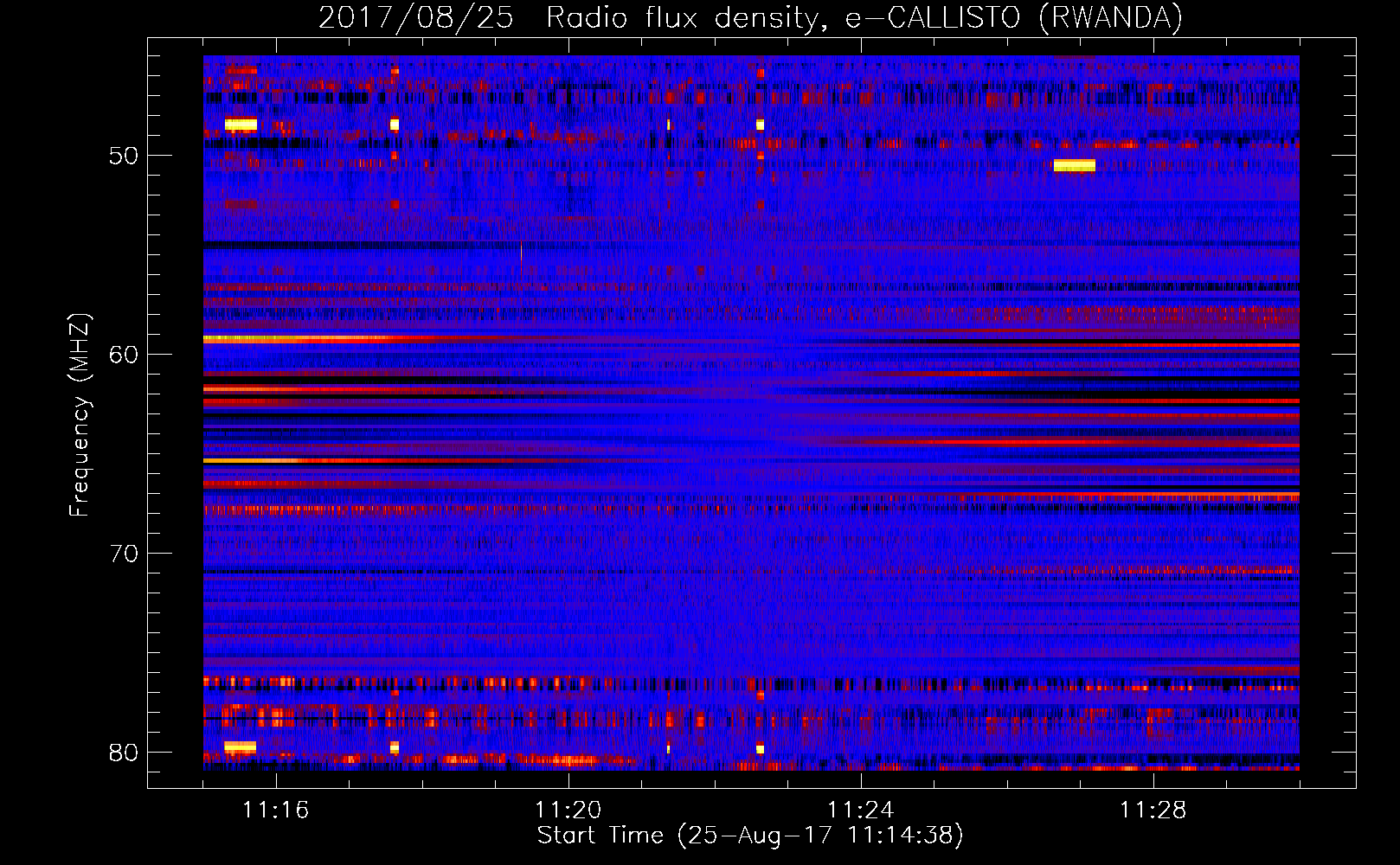Click the 11:20 time tick label

click(x=568, y=810)
